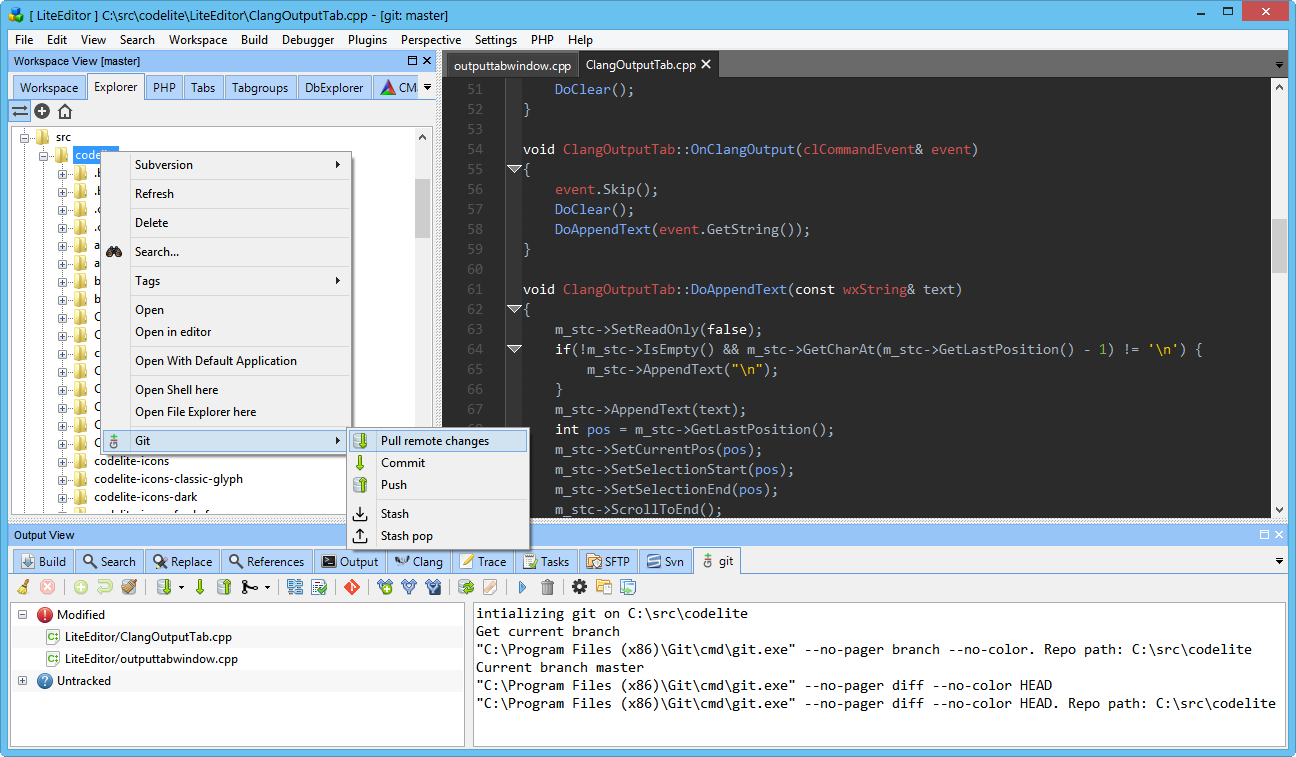Open git settings with the gear icon

click(579, 587)
